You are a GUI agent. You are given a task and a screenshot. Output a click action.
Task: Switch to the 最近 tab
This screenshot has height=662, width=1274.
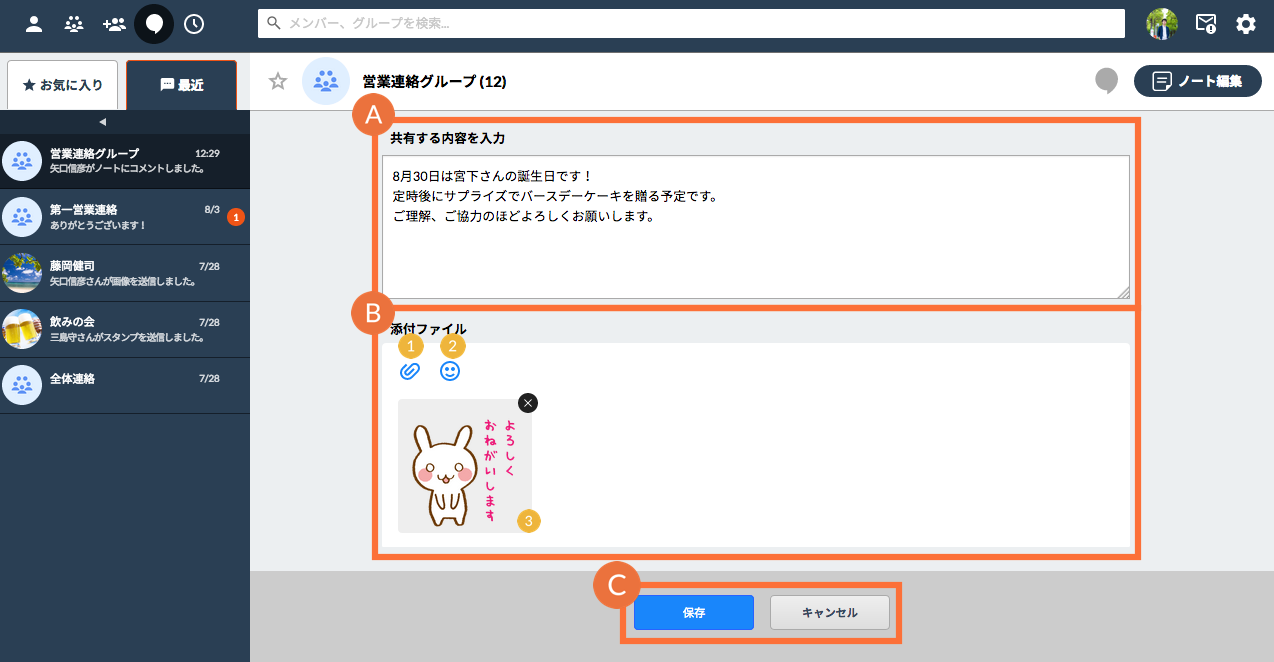click(181, 85)
